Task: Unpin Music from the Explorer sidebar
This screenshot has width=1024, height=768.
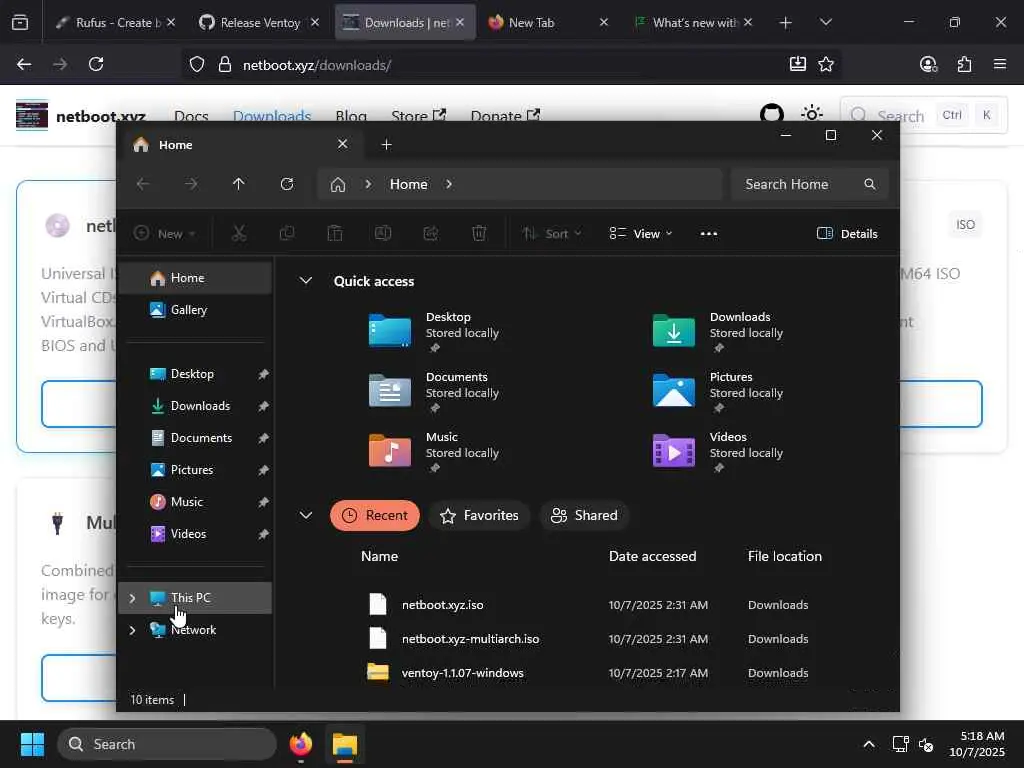Action: coord(263,502)
